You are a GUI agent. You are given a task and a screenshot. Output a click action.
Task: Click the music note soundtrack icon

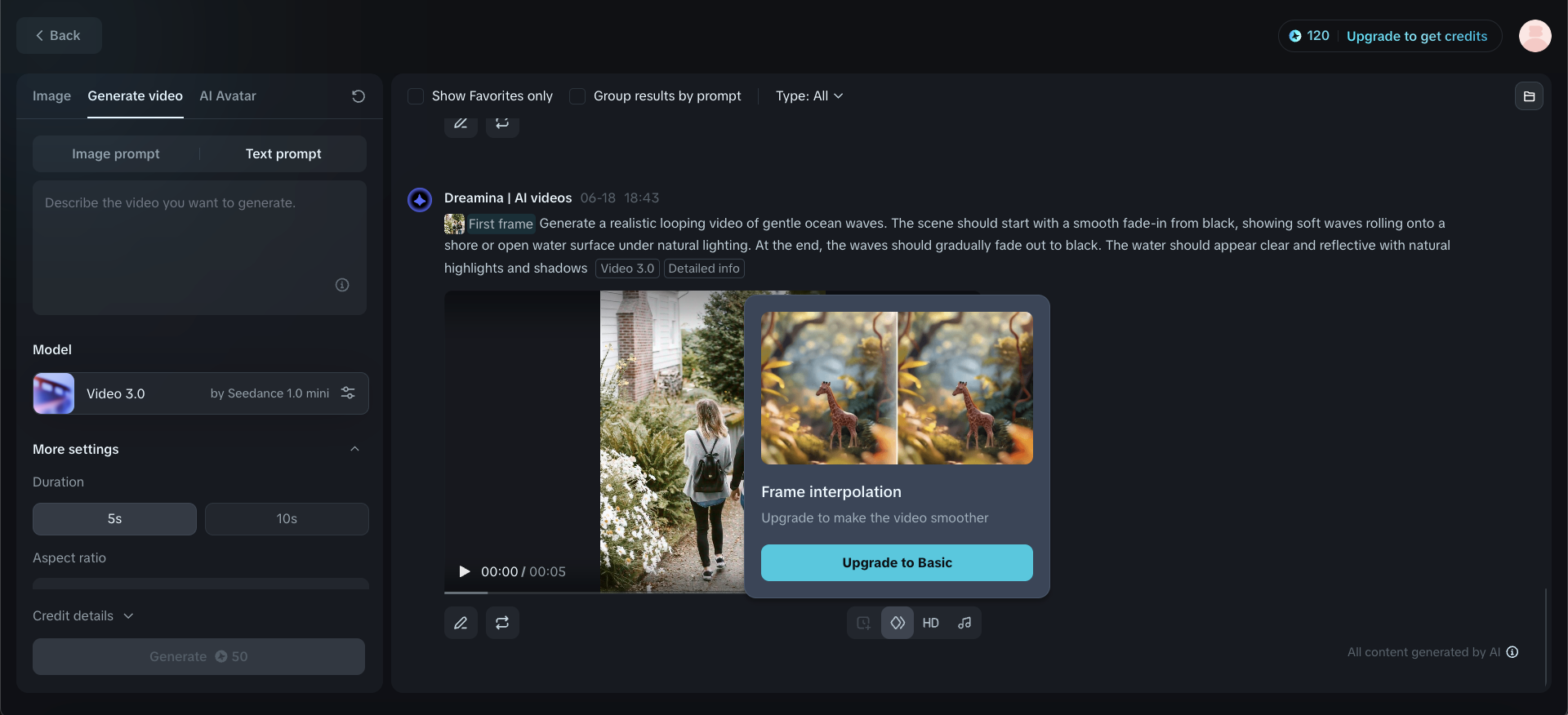click(964, 623)
